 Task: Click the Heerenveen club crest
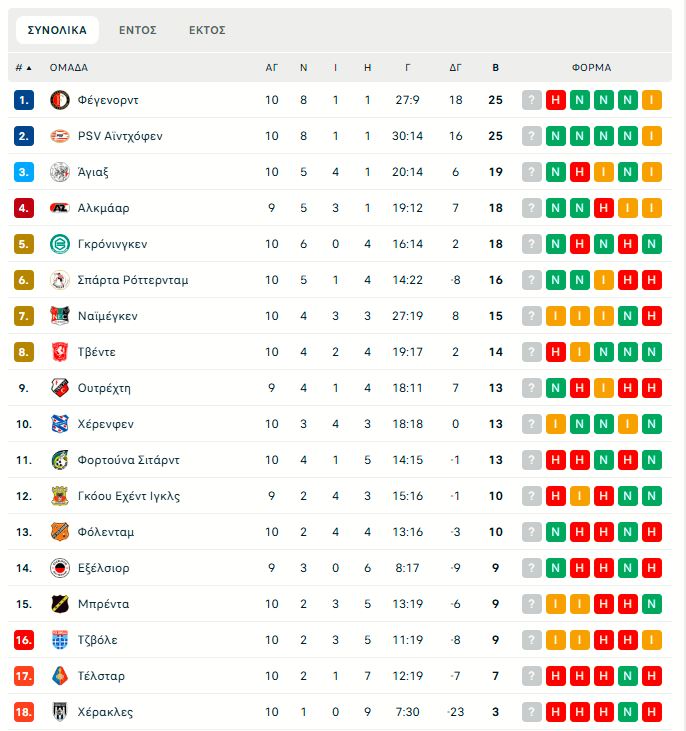(x=59, y=424)
